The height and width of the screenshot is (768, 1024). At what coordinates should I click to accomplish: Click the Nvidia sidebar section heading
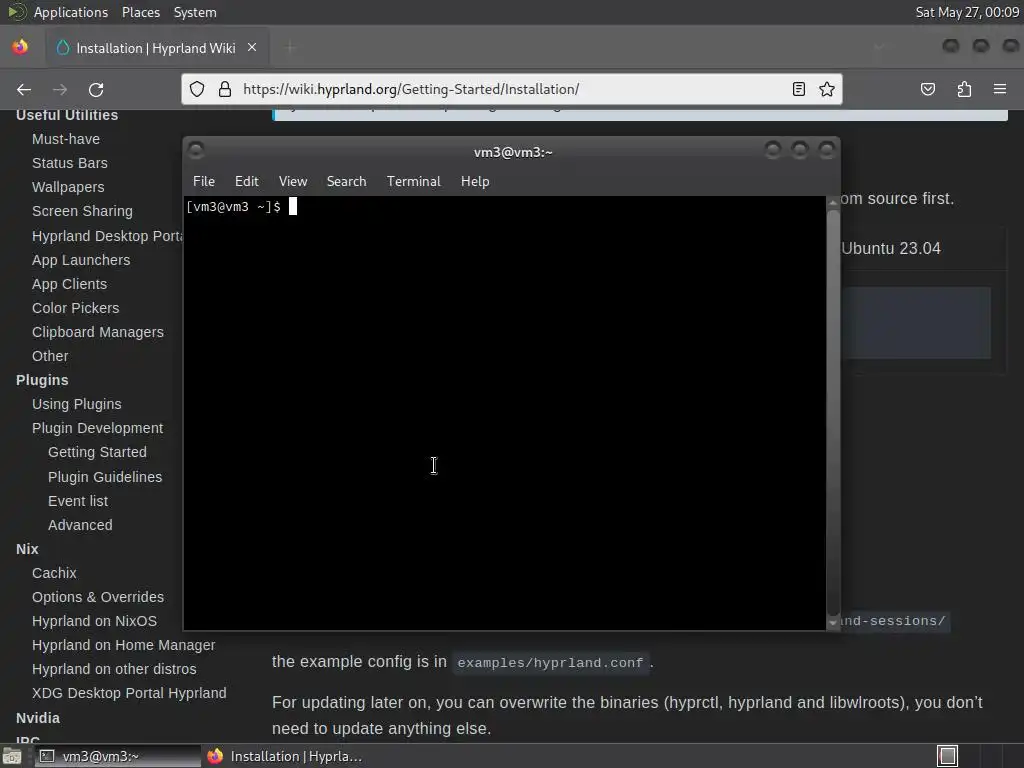click(38, 718)
